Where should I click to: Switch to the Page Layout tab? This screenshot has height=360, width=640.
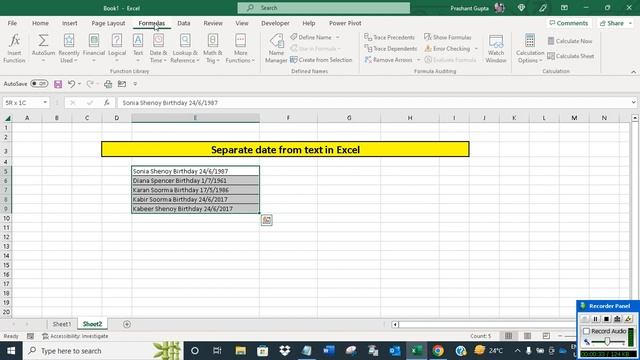coord(108,23)
